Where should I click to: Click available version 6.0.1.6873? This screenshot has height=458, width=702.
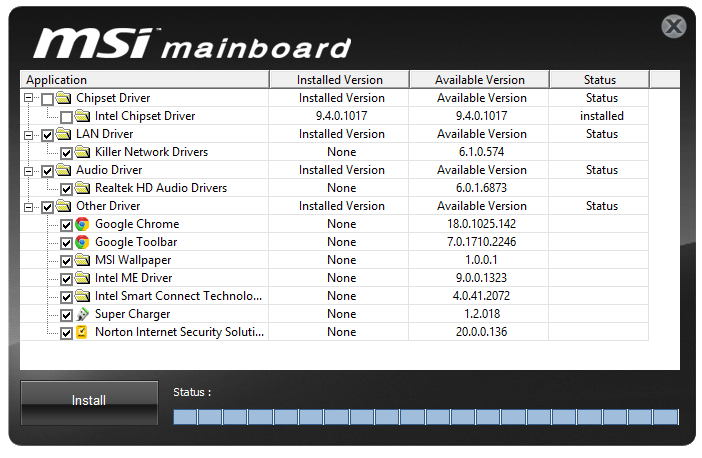click(481, 188)
